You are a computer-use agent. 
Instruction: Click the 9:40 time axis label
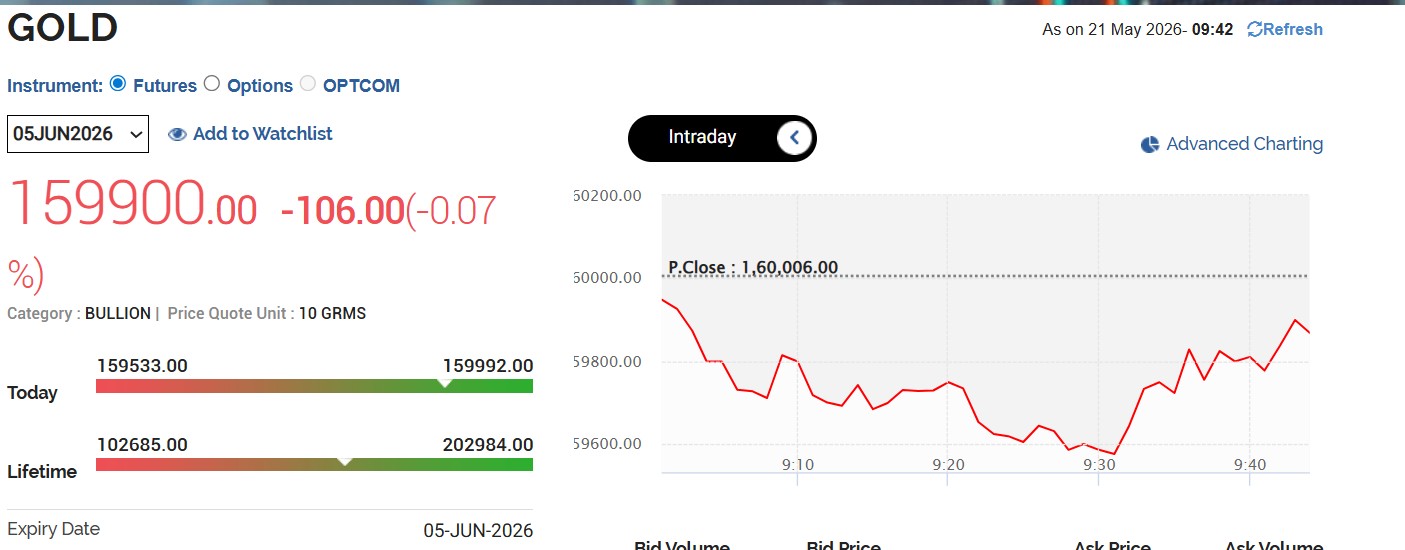[1250, 464]
